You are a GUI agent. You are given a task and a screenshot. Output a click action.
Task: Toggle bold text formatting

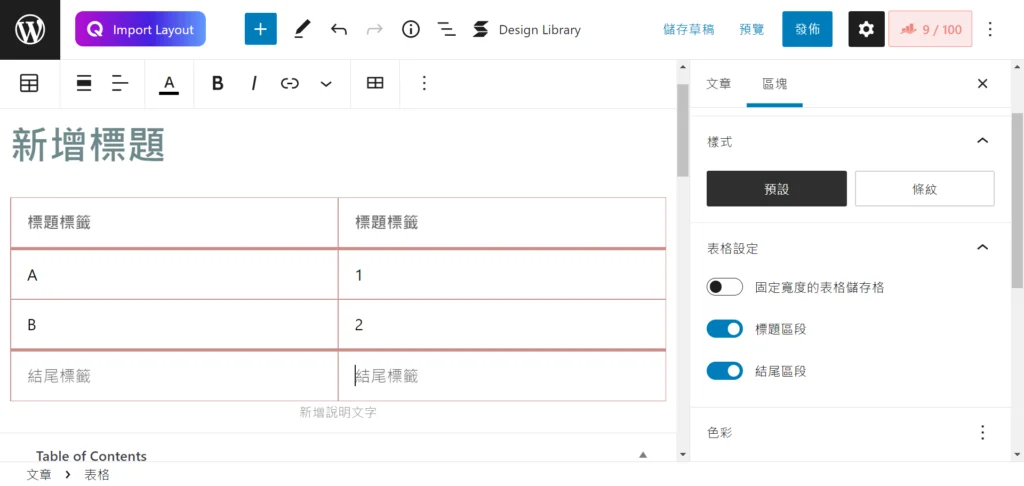(x=218, y=83)
